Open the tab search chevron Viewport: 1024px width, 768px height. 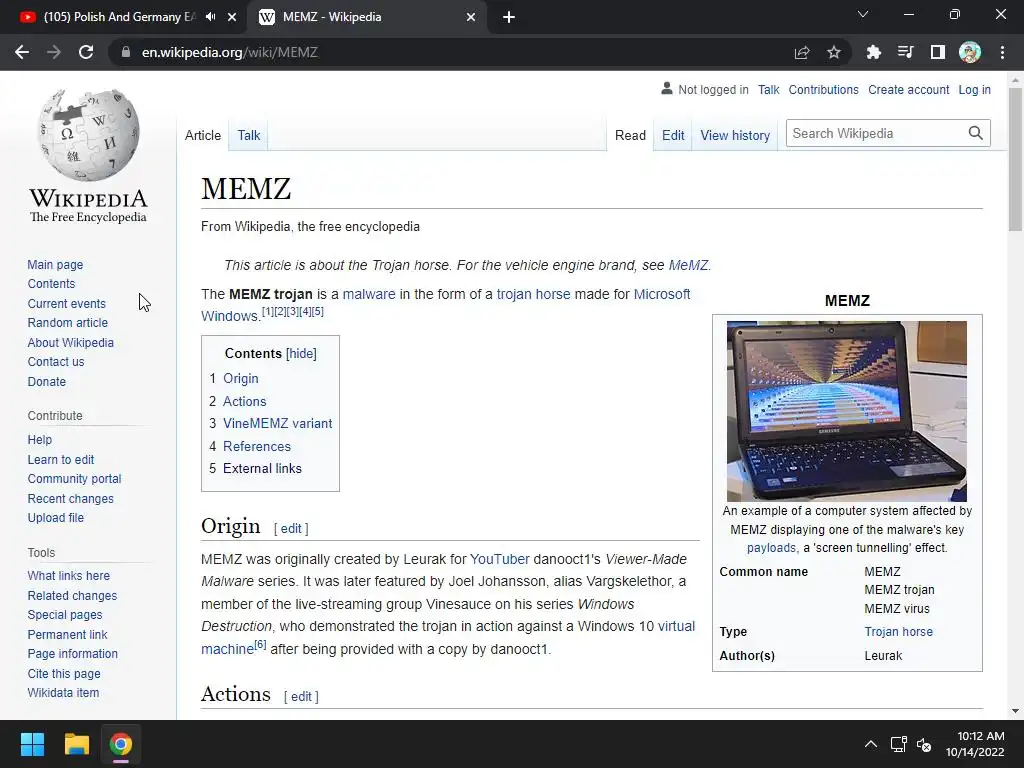tap(863, 14)
